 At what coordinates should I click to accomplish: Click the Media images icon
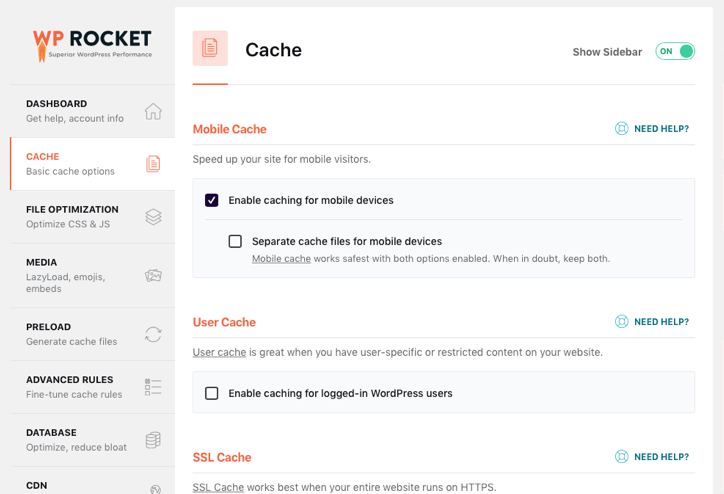click(x=153, y=275)
